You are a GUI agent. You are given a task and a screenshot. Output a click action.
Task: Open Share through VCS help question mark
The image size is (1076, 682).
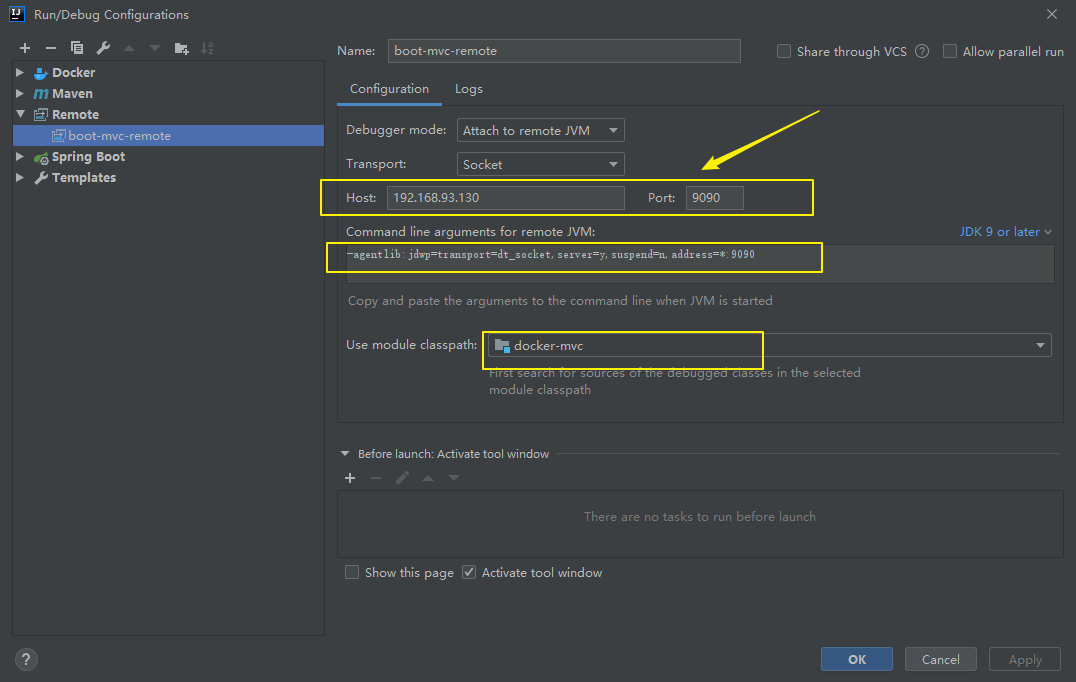pos(922,51)
